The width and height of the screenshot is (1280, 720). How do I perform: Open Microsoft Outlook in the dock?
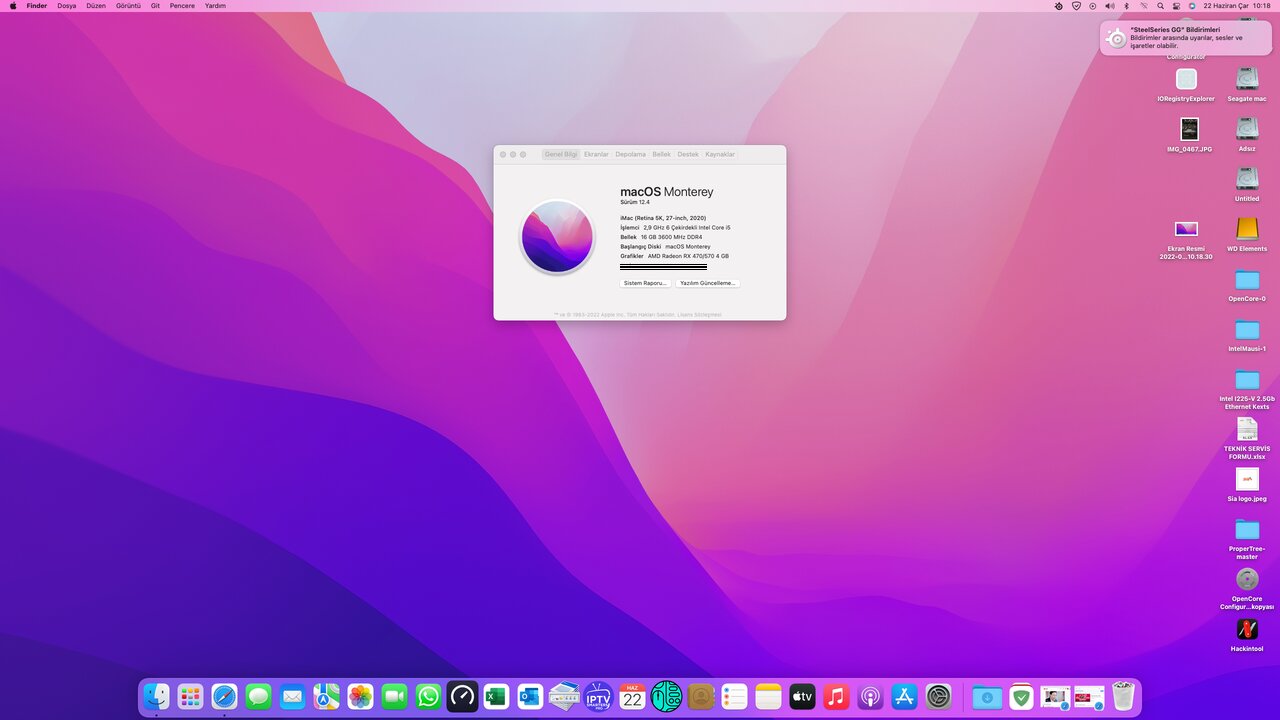point(530,697)
